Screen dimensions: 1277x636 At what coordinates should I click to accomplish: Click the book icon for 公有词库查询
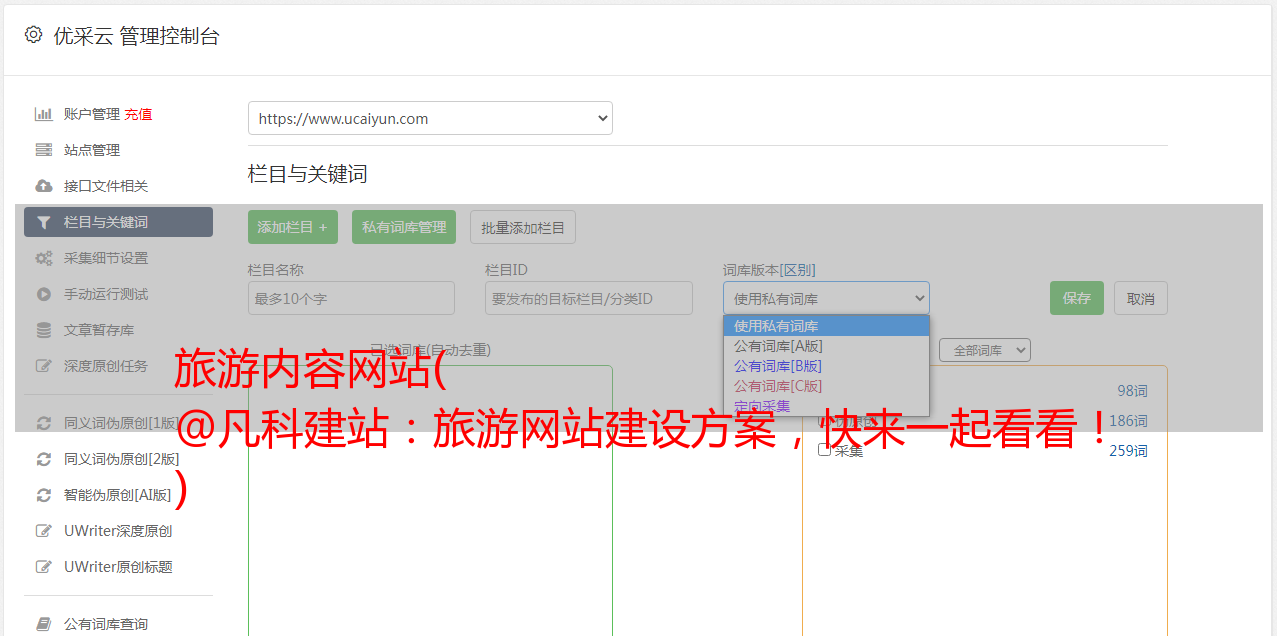[x=44, y=624]
